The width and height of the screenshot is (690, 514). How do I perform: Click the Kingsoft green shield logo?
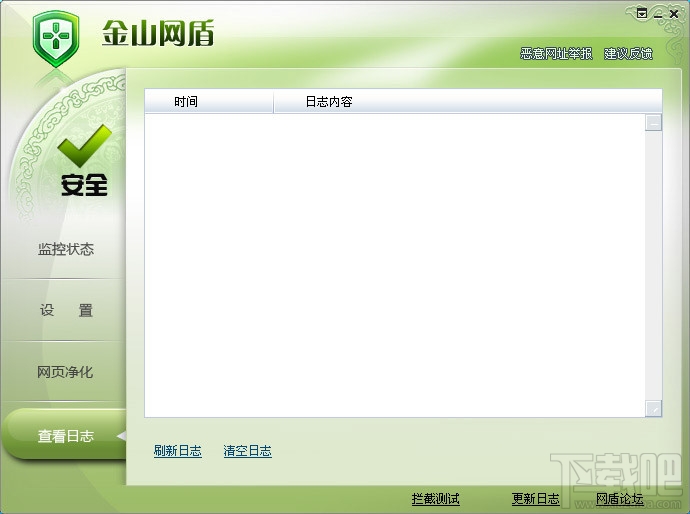pyautogui.click(x=55, y=39)
